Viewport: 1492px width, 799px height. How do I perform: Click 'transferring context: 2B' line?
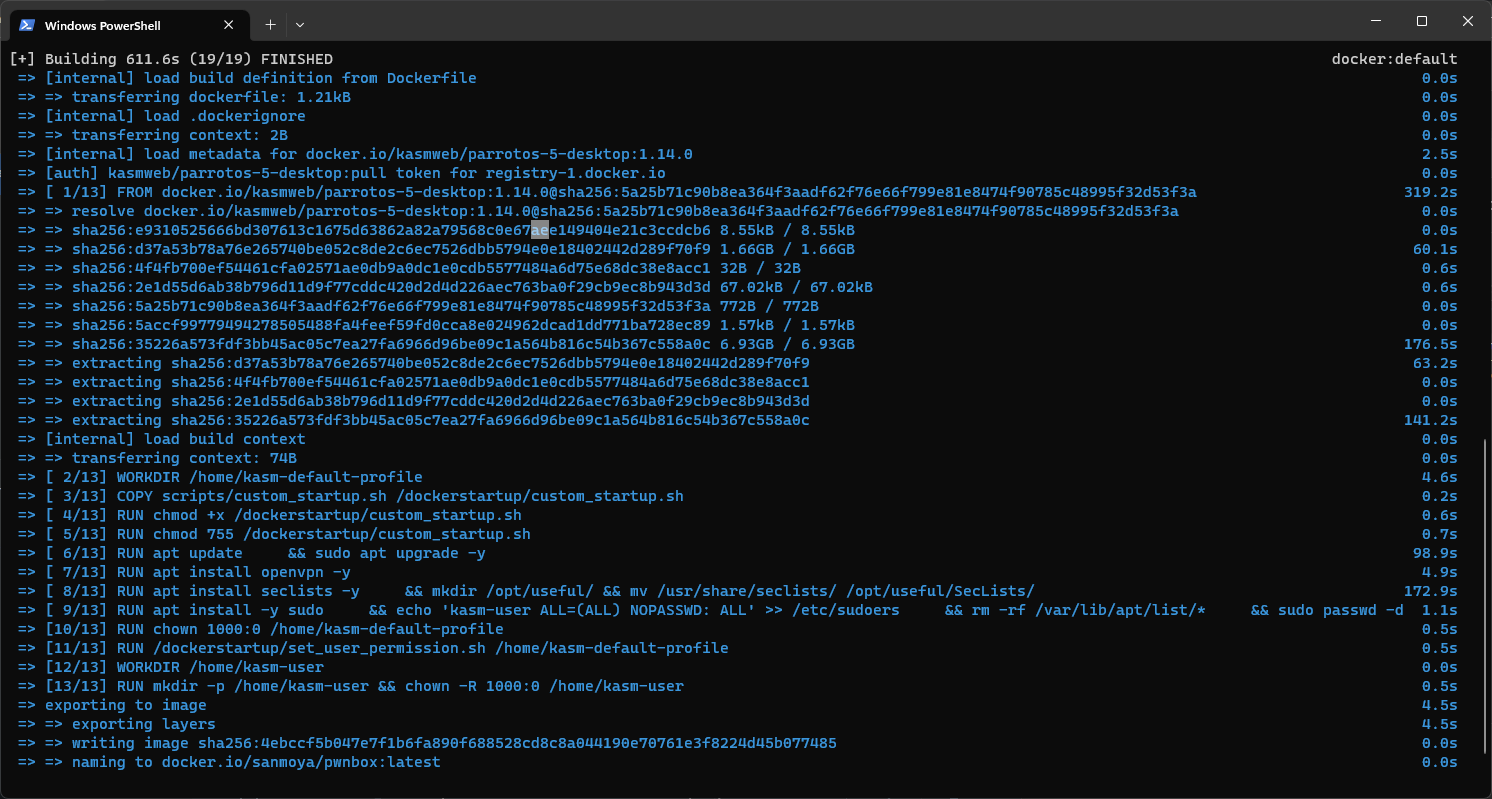(153, 135)
